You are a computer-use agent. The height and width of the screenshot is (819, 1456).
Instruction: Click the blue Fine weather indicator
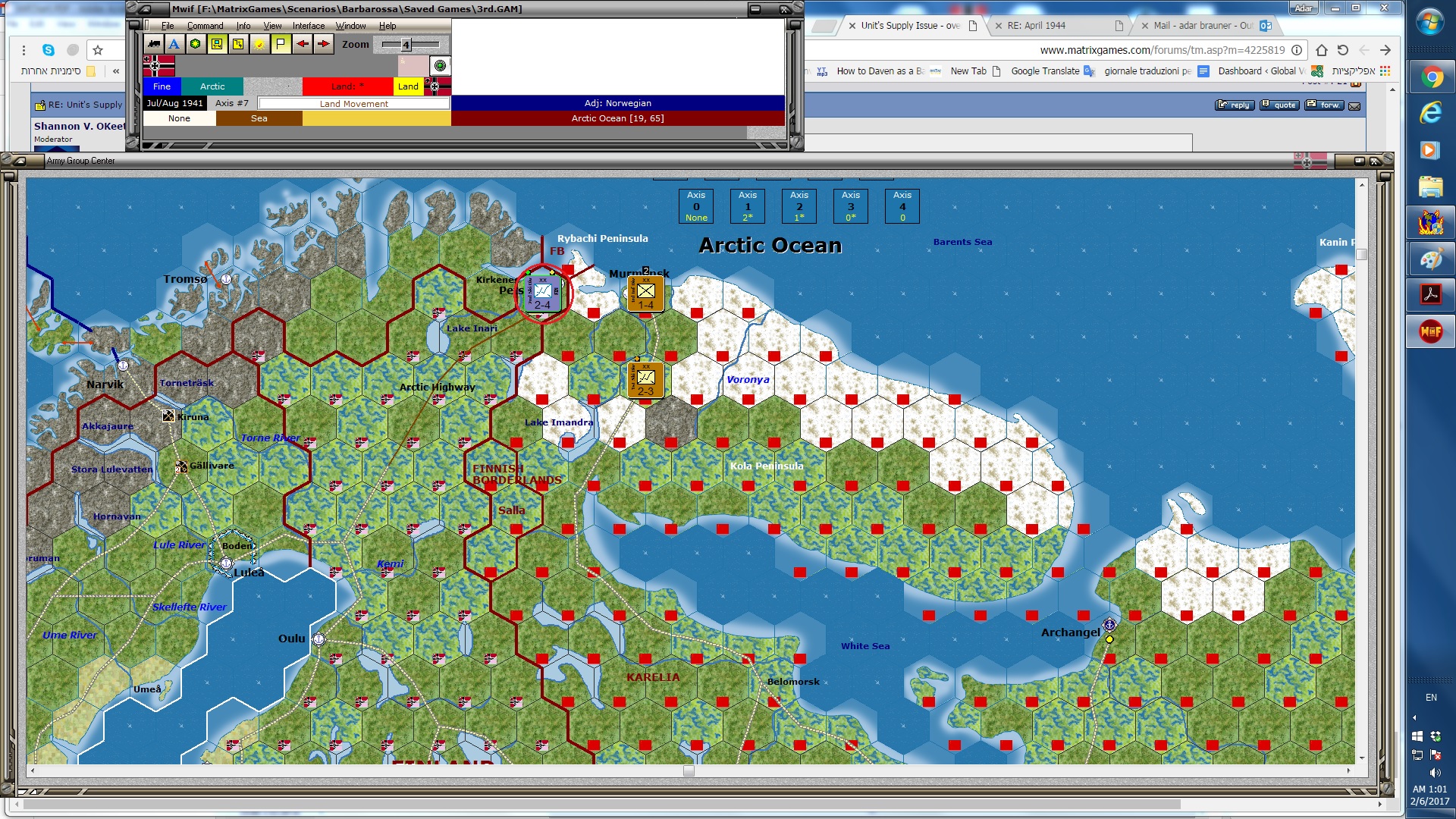(162, 86)
